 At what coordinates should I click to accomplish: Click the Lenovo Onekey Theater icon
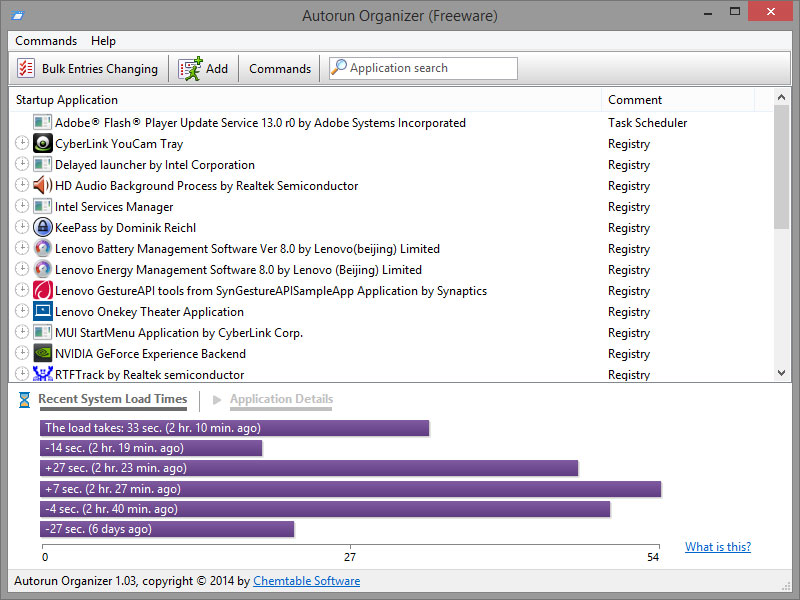point(42,311)
